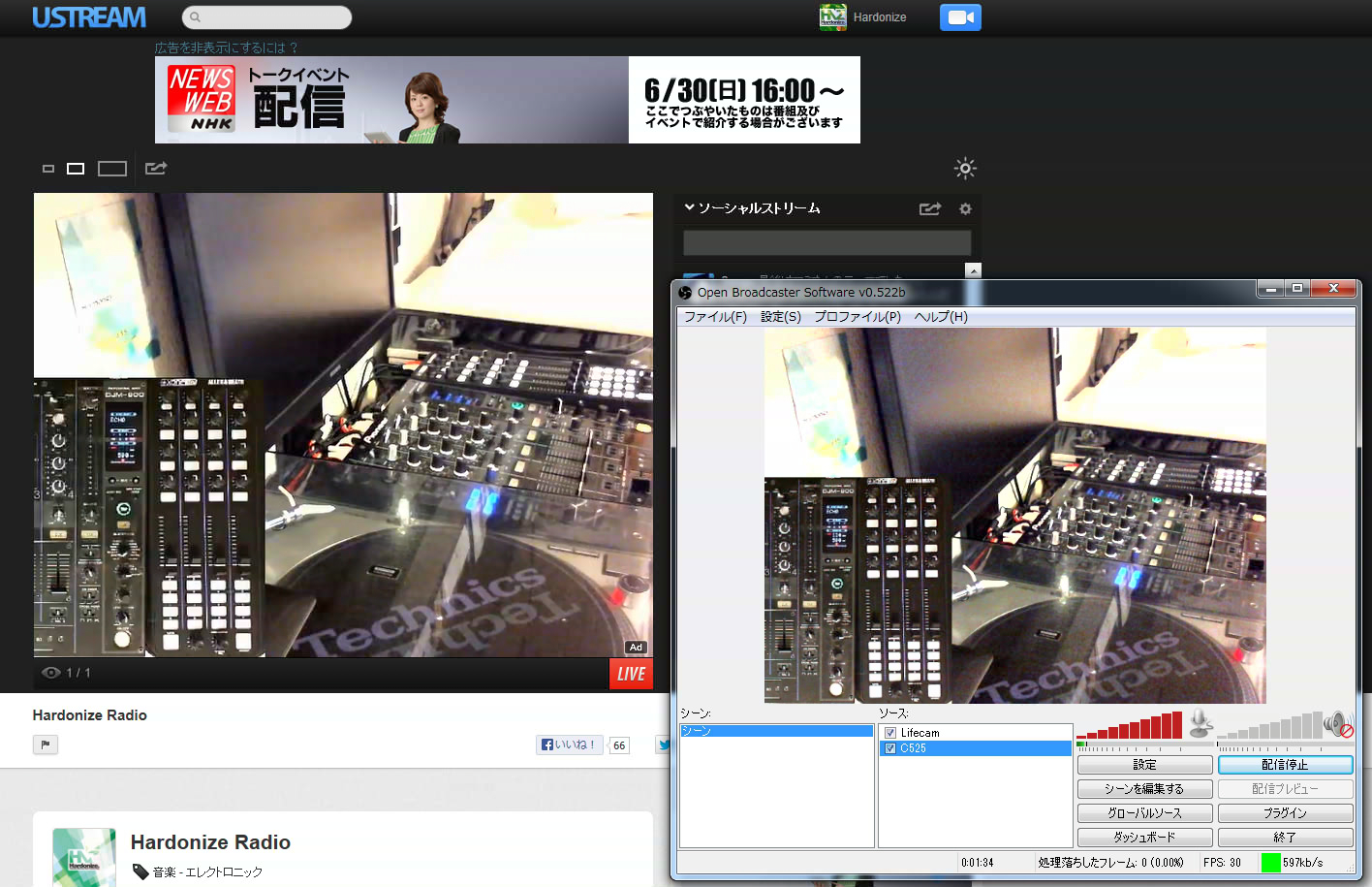Click the 66 like count box
Viewport: 1372px width, 887px height.
click(619, 745)
